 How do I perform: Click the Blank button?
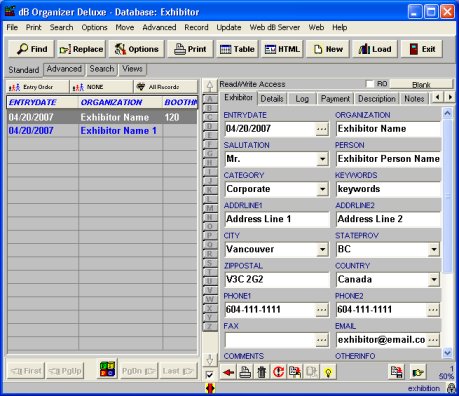(x=421, y=84)
